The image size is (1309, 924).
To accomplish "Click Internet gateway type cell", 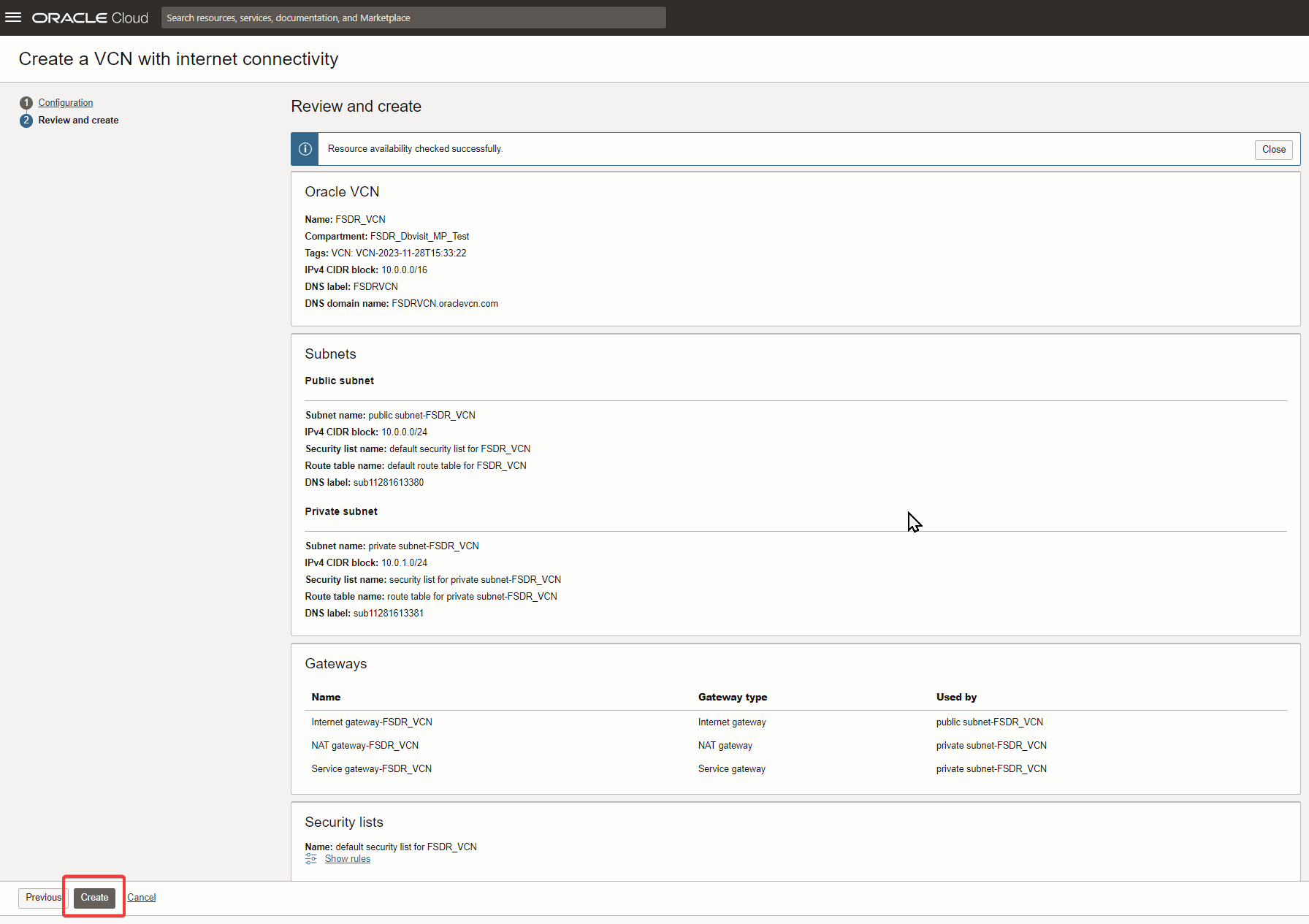I will (732, 722).
